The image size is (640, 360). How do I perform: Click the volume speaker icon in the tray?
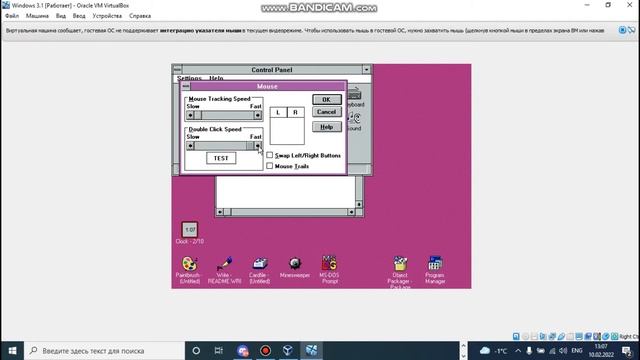click(x=563, y=351)
